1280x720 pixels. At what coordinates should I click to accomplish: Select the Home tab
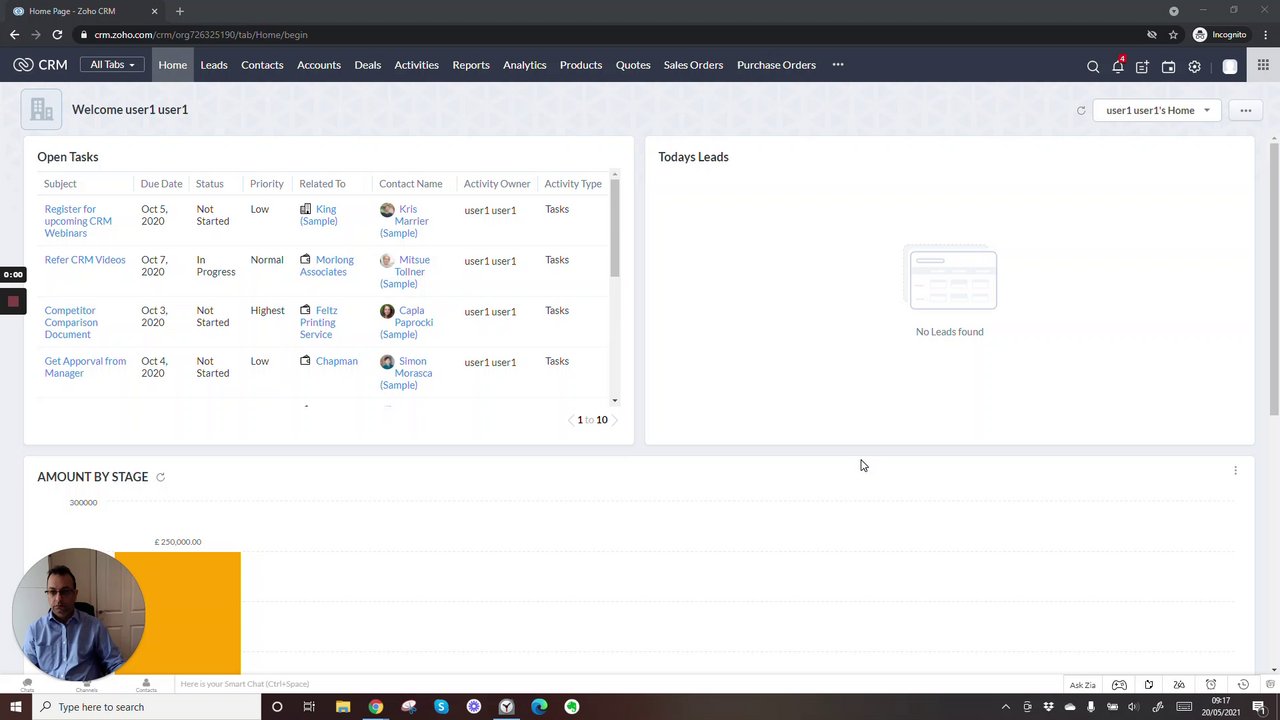[x=172, y=65]
